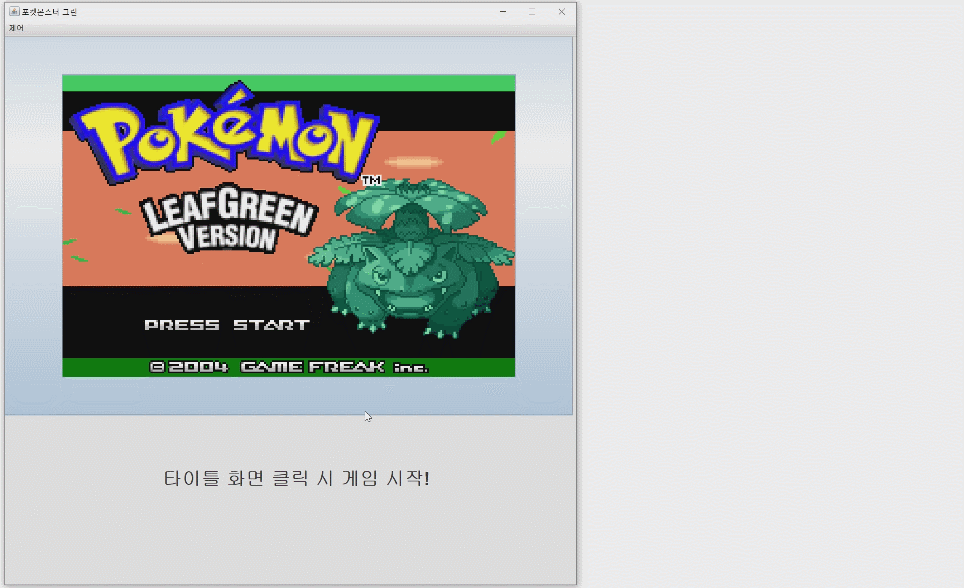Click the LeafGreen Version logo
The image size is (964, 588).
(229, 219)
